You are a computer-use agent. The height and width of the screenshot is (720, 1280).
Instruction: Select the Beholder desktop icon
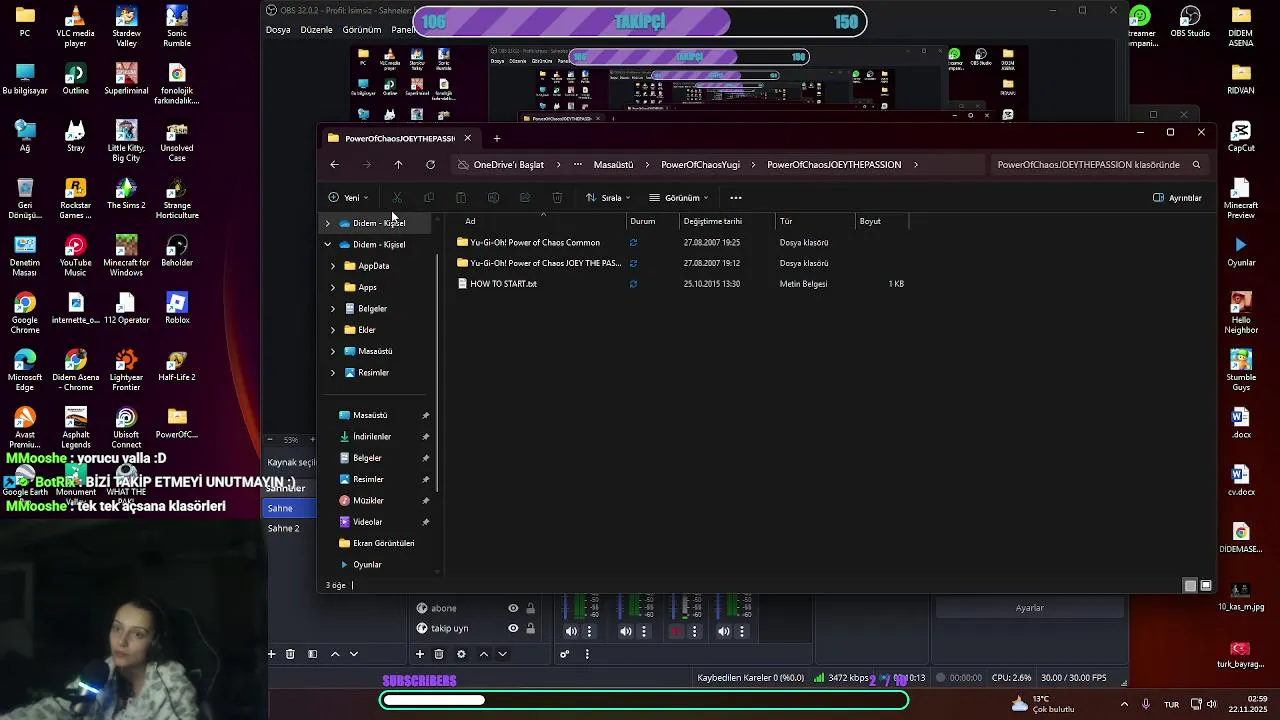[177, 251]
